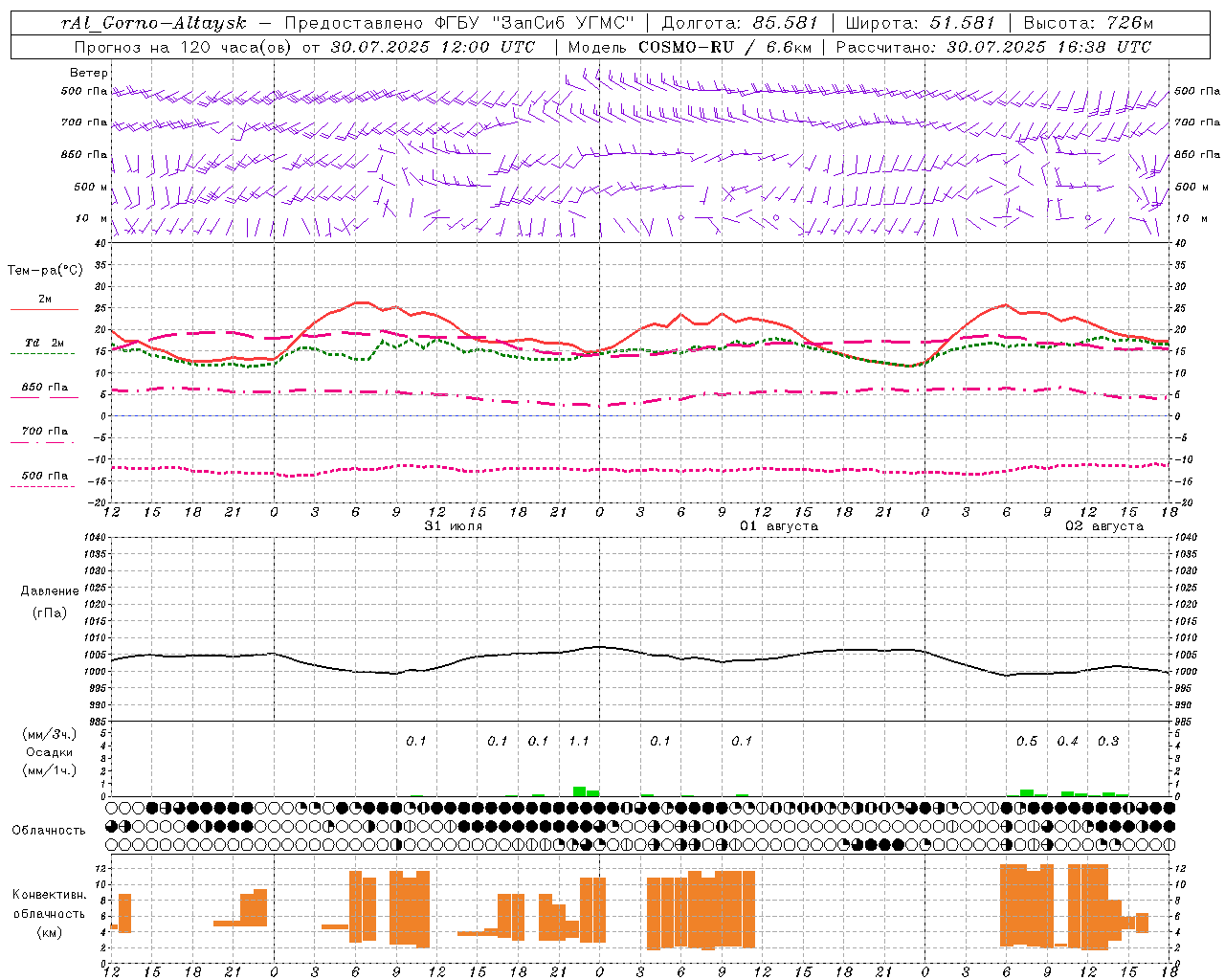Click the Конвективн. convective cloud label
Image resolution: width=1225 pixels, height=980 pixels.
[49, 895]
